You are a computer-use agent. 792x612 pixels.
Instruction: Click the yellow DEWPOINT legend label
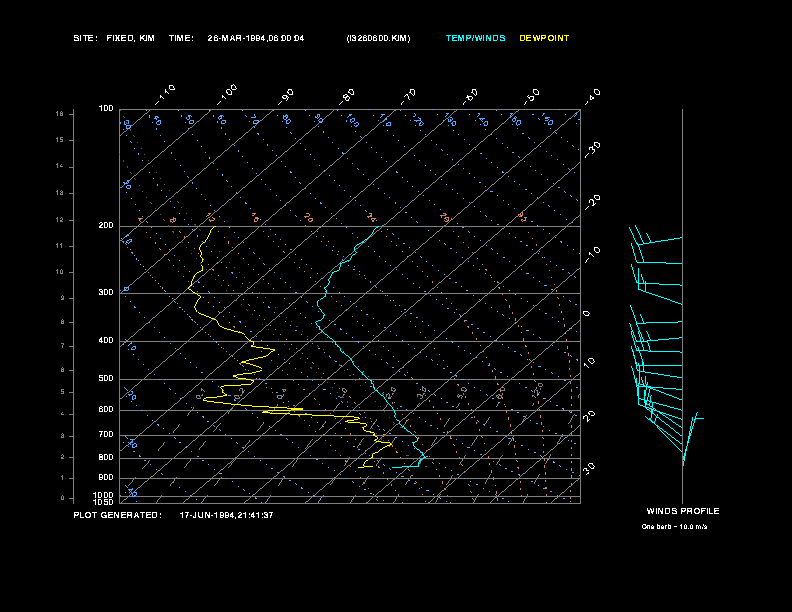(x=544, y=38)
